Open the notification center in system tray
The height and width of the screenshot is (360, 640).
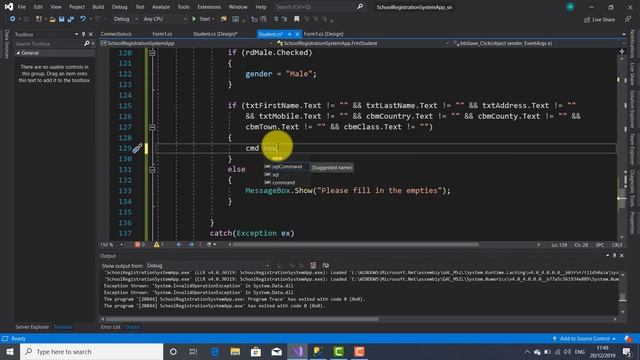[x=627, y=351]
